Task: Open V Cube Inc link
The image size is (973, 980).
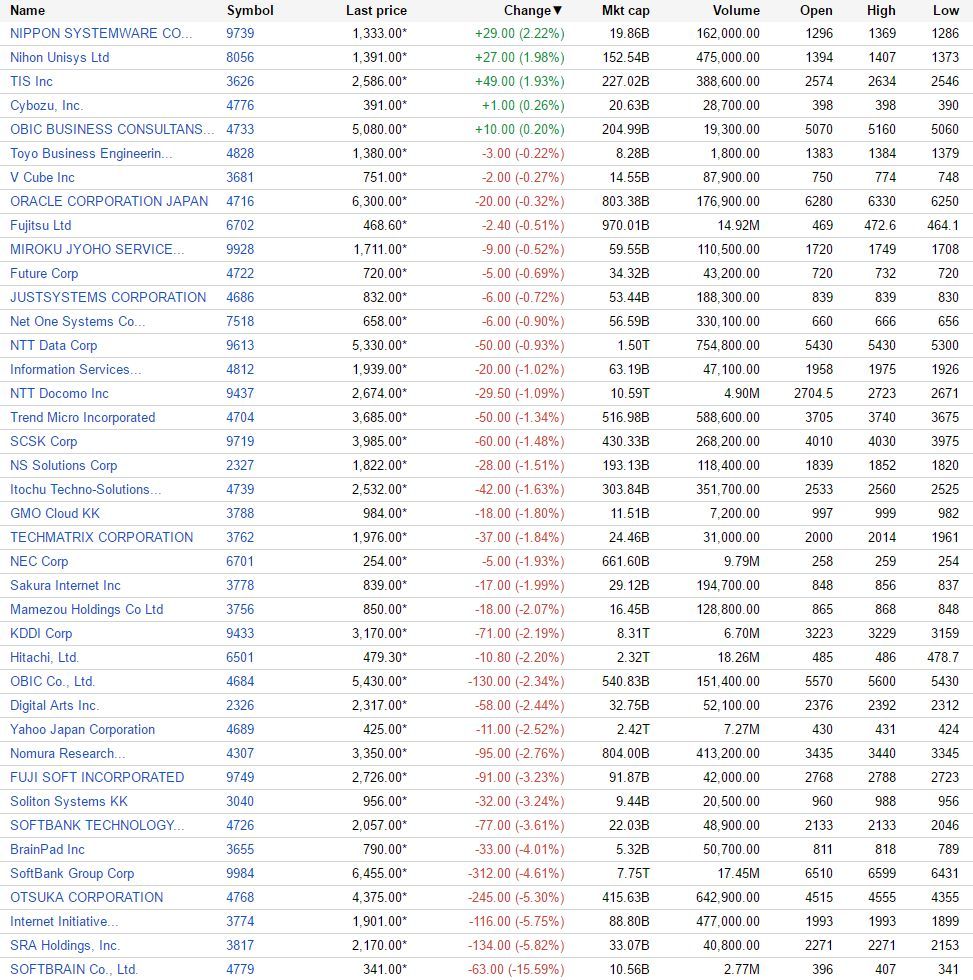Action: (x=42, y=178)
